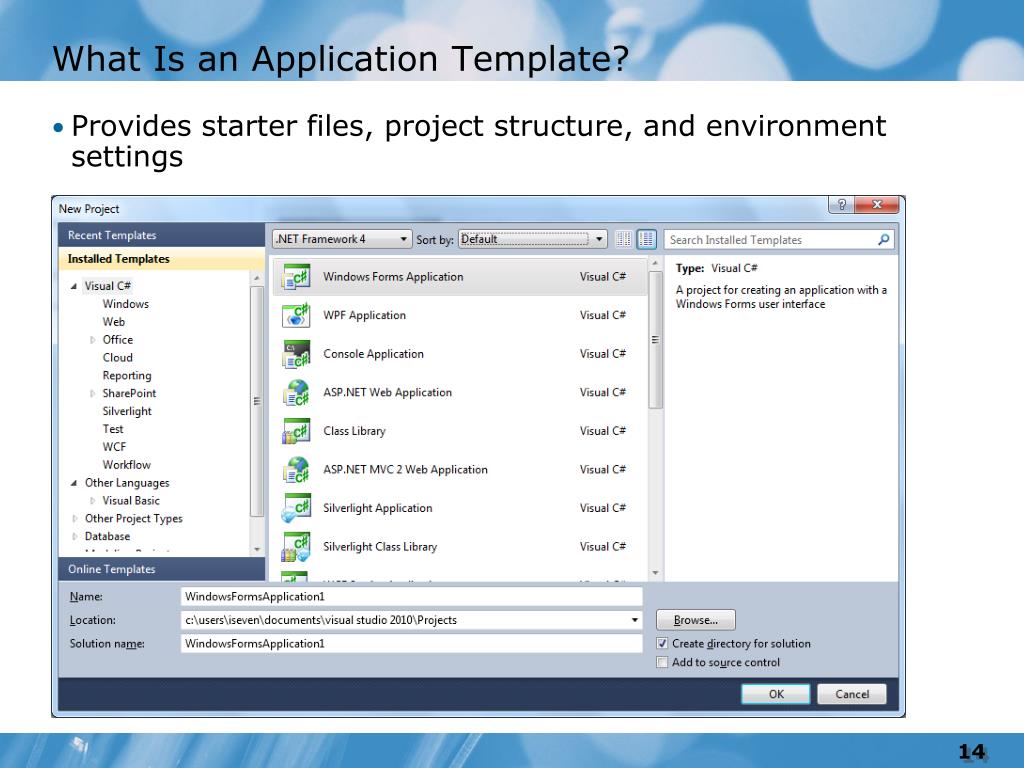This screenshot has width=1024, height=768.
Task: Select 'Silverlight Class Library' template name
Action: [x=380, y=547]
